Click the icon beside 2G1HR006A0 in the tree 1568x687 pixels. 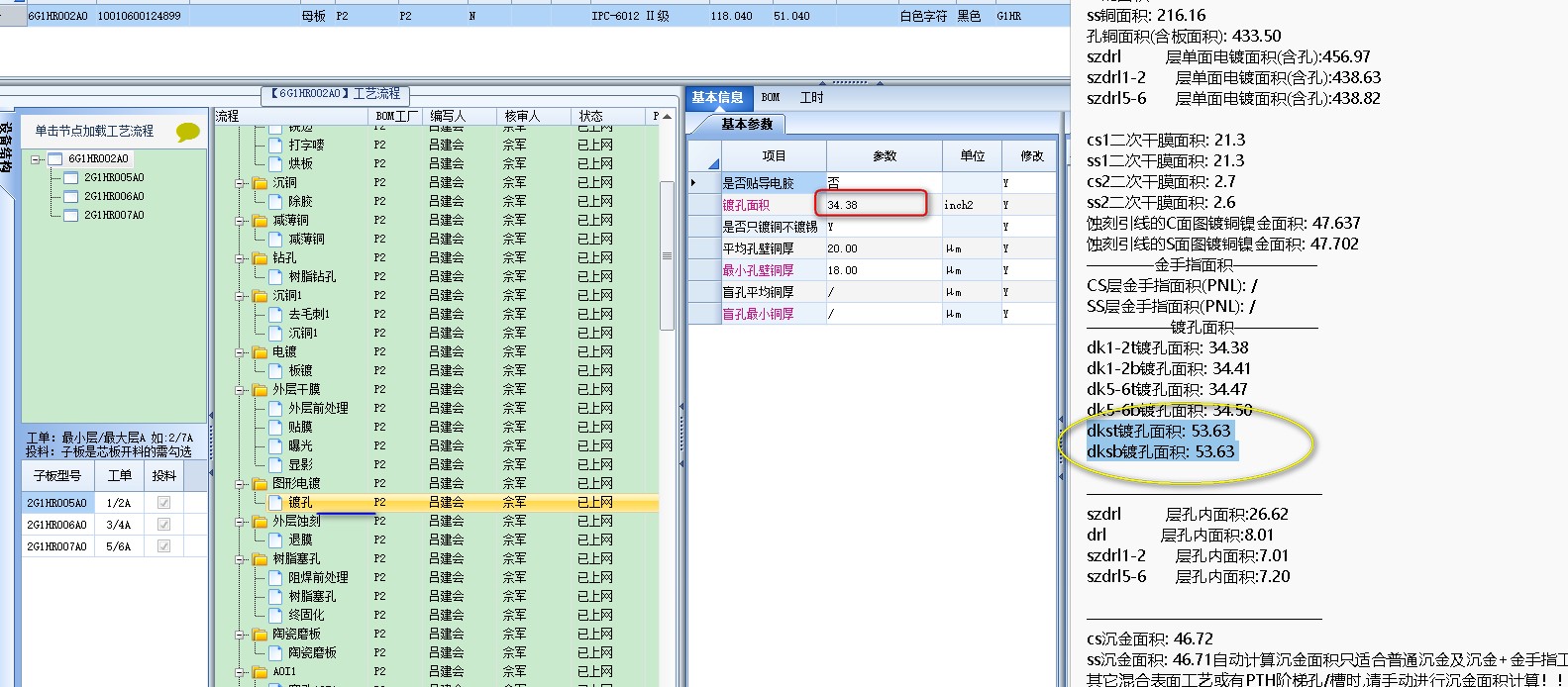point(71,196)
